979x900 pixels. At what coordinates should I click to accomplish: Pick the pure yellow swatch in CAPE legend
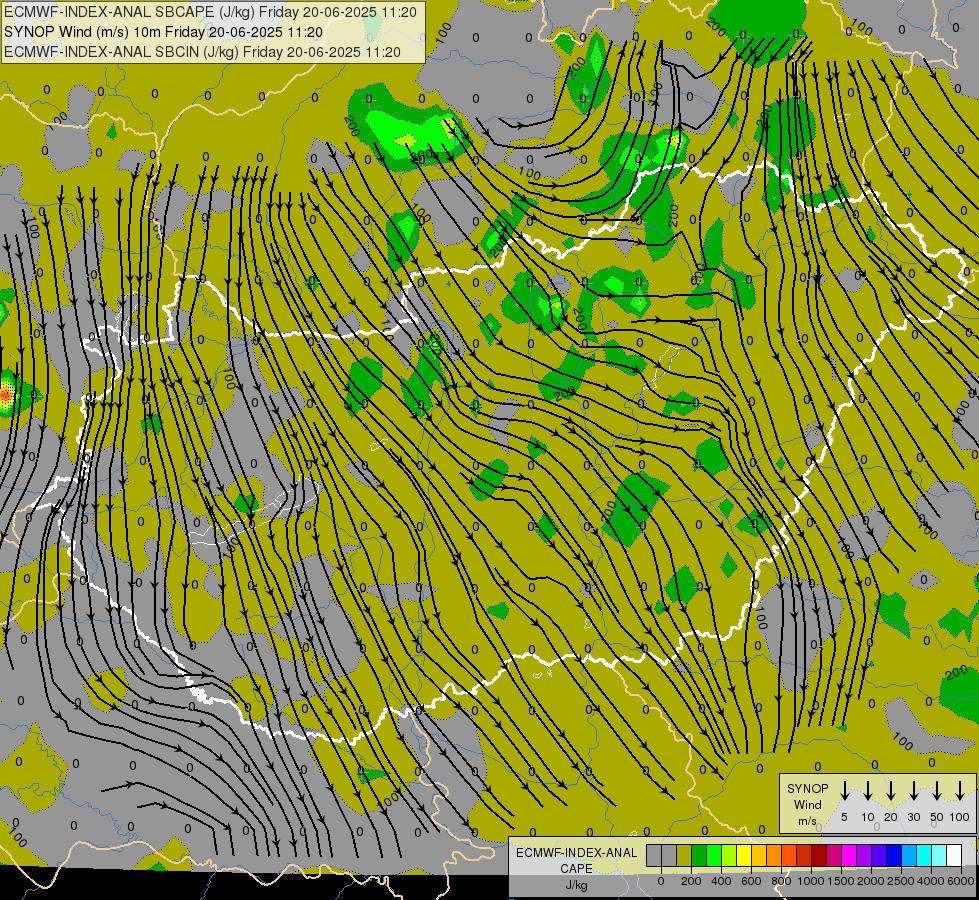tap(744, 855)
